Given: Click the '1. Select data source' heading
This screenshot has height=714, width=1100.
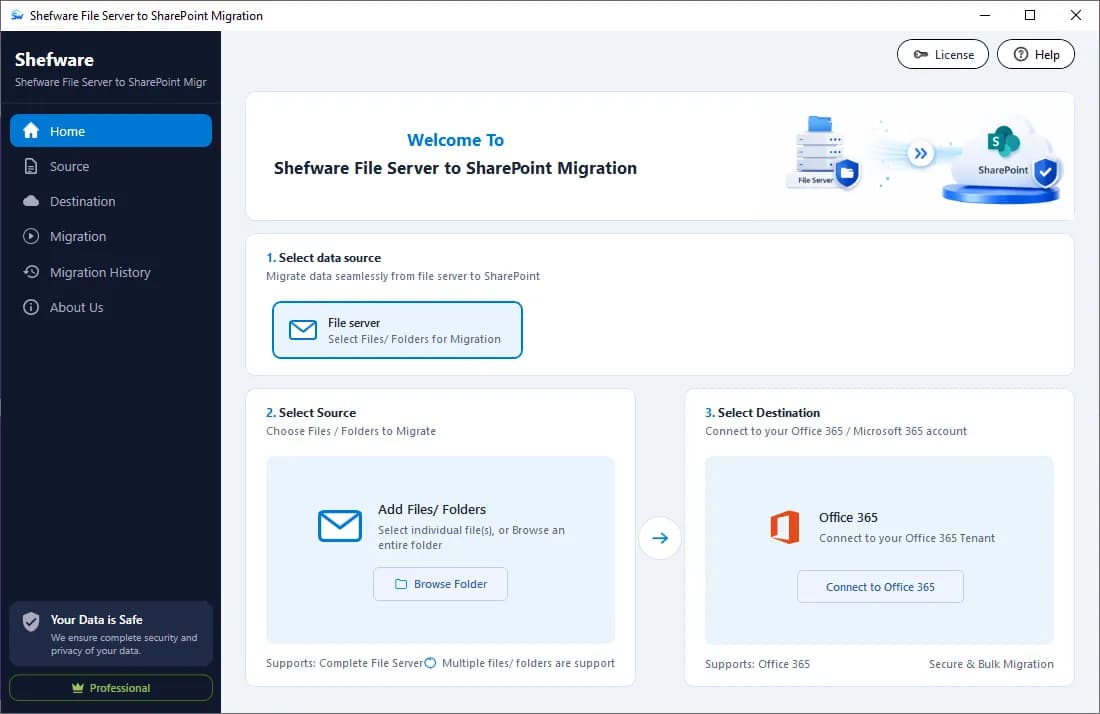Looking at the screenshot, I should [323, 257].
